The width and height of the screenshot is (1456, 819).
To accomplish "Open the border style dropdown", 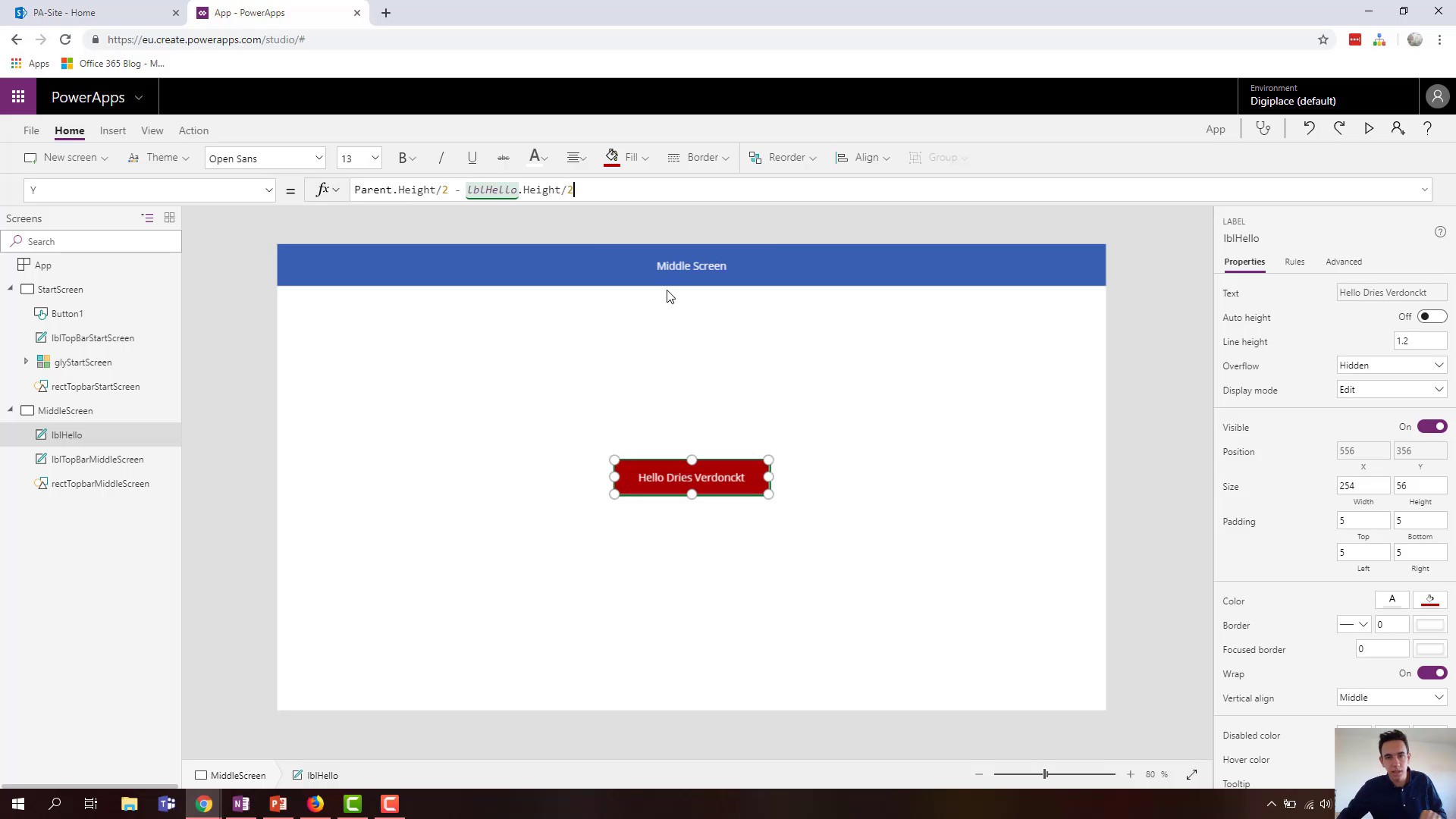I will (x=1354, y=625).
